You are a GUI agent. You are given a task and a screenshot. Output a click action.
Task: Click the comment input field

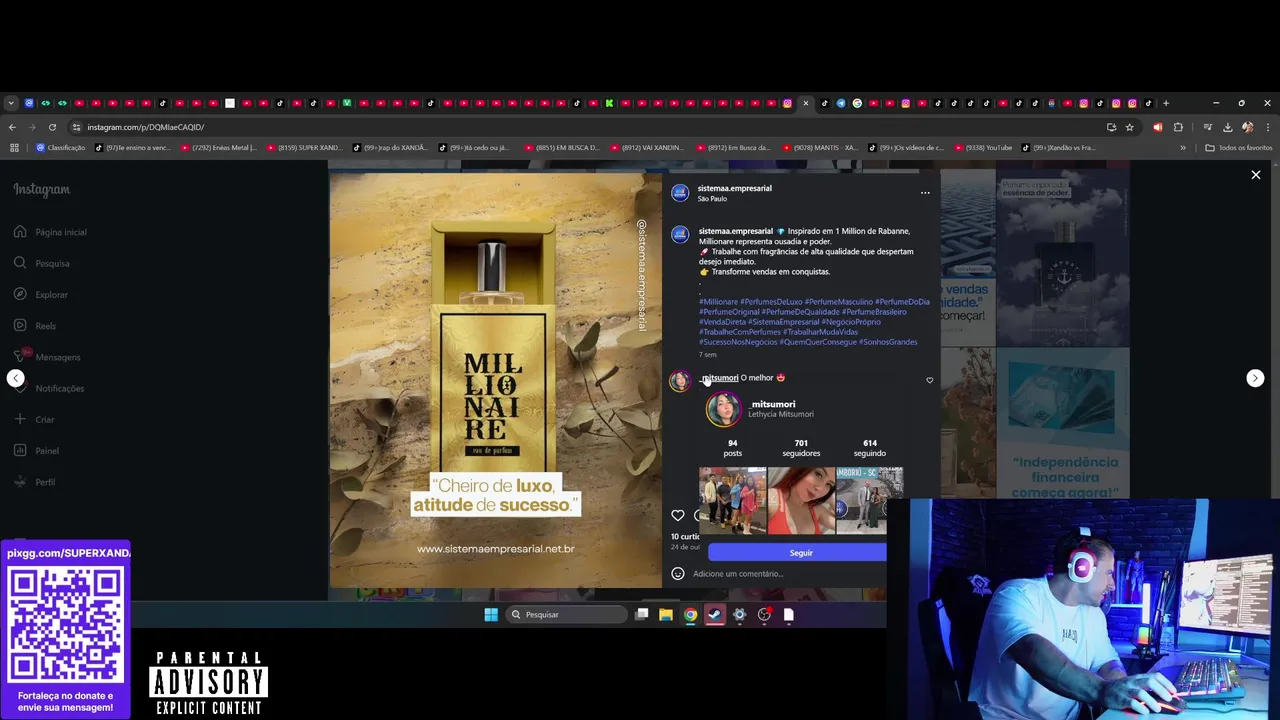pyautogui.click(x=787, y=574)
